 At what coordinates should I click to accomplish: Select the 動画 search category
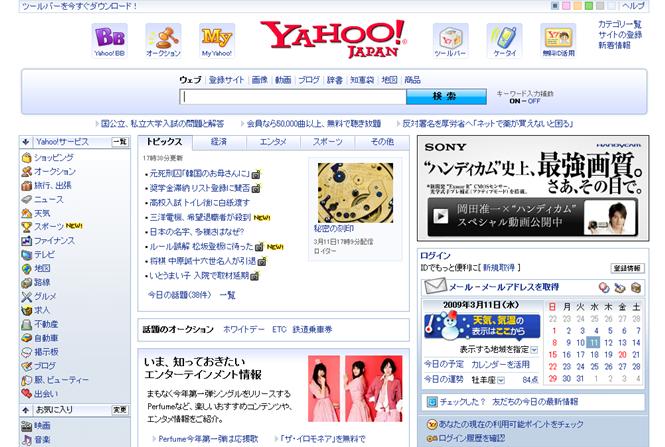(283, 80)
